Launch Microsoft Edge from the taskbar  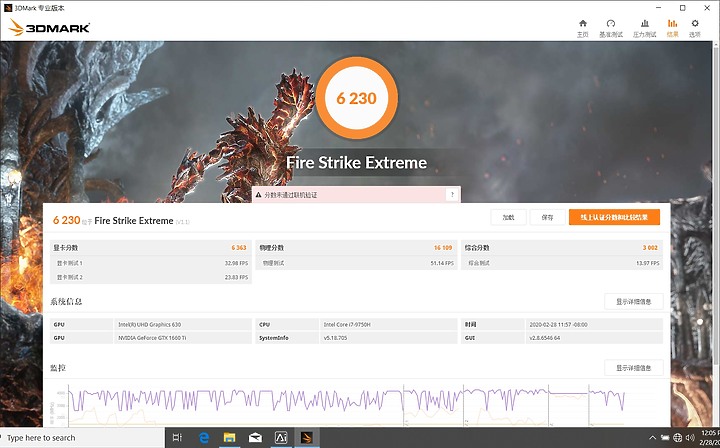coord(204,438)
